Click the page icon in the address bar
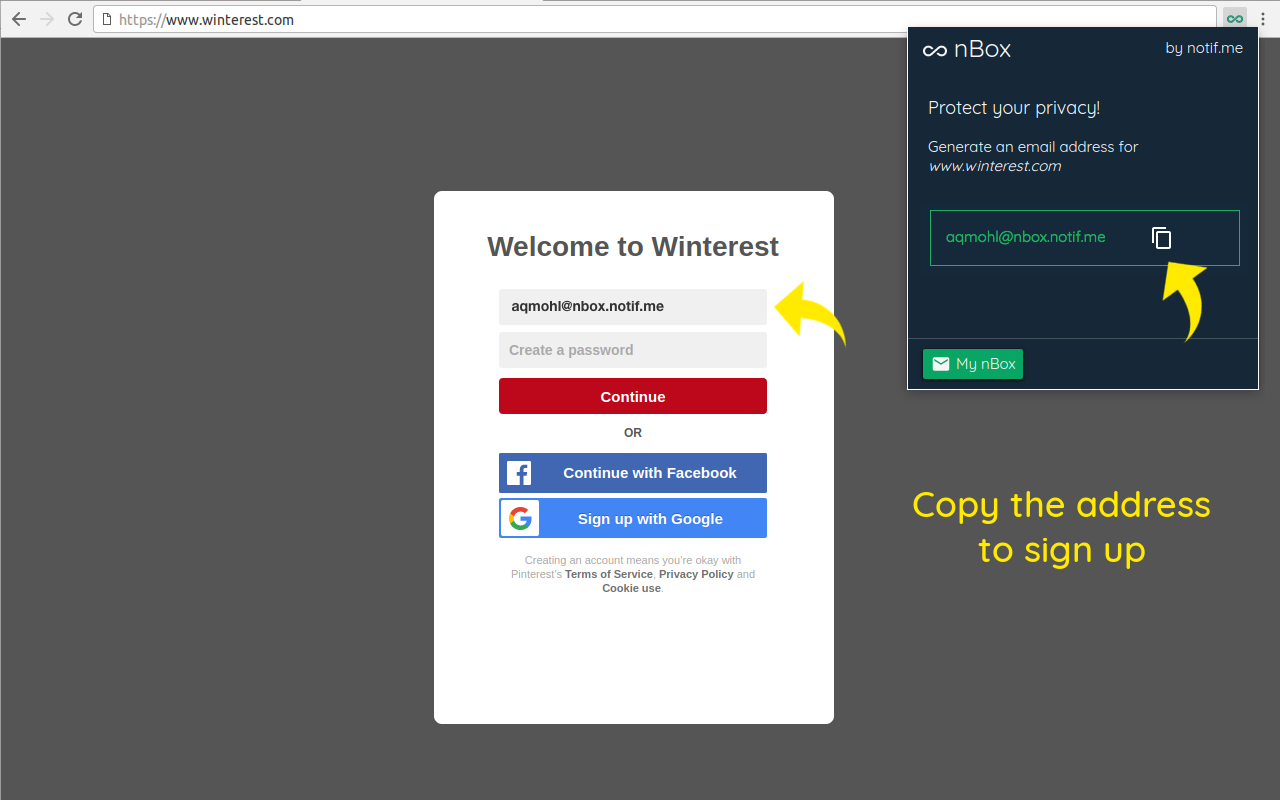 click(x=107, y=19)
